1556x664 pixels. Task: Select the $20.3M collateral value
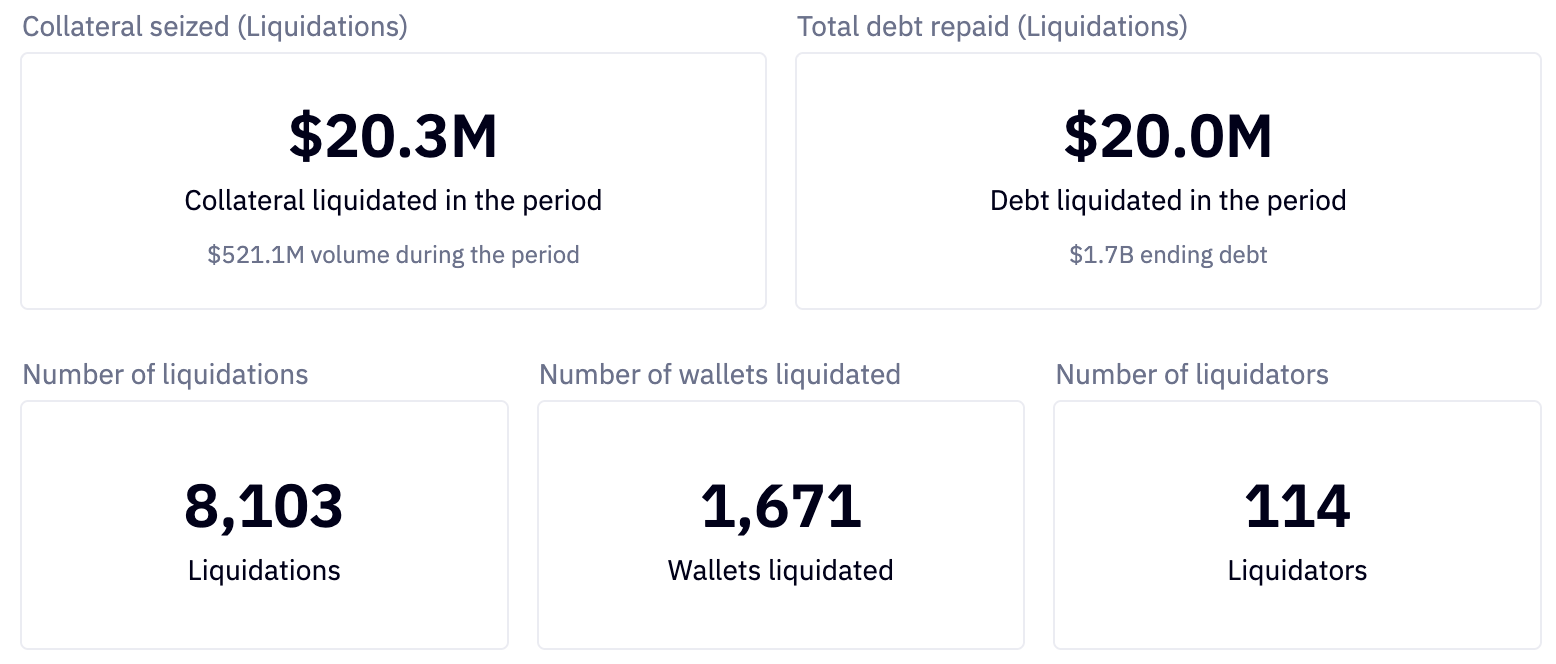click(x=393, y=137)
